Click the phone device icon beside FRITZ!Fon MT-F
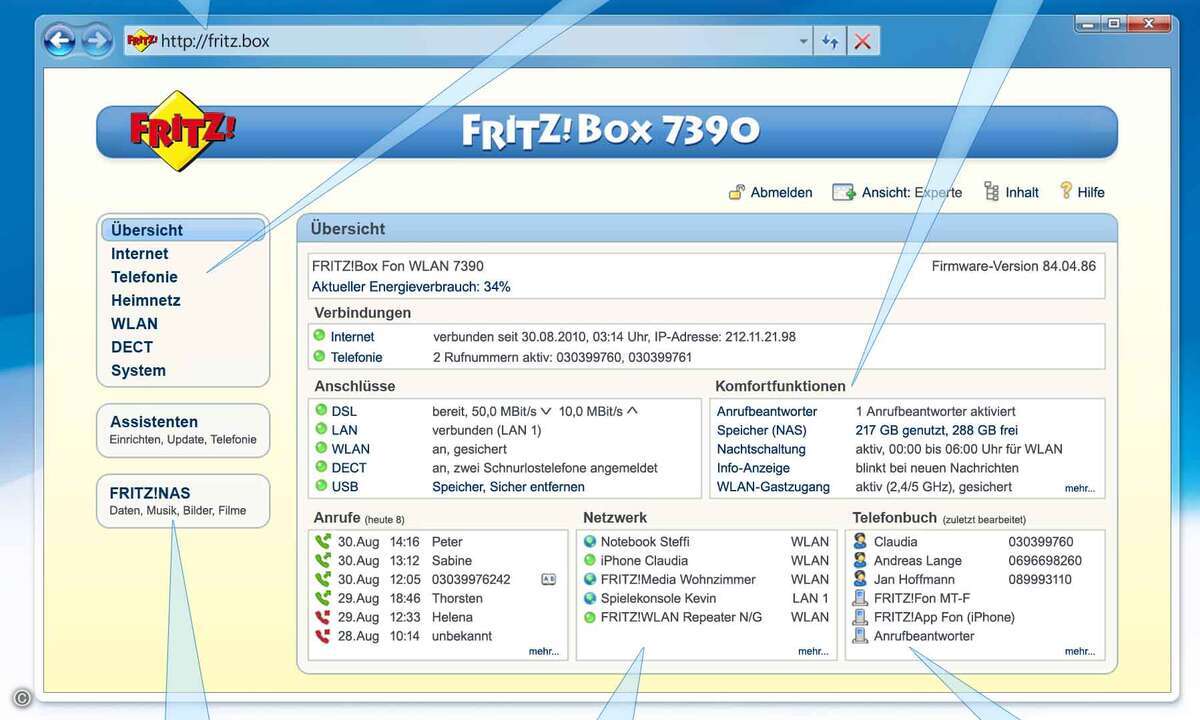The width and height of the screenshot is (1200, 720). [x=859, y=598]
